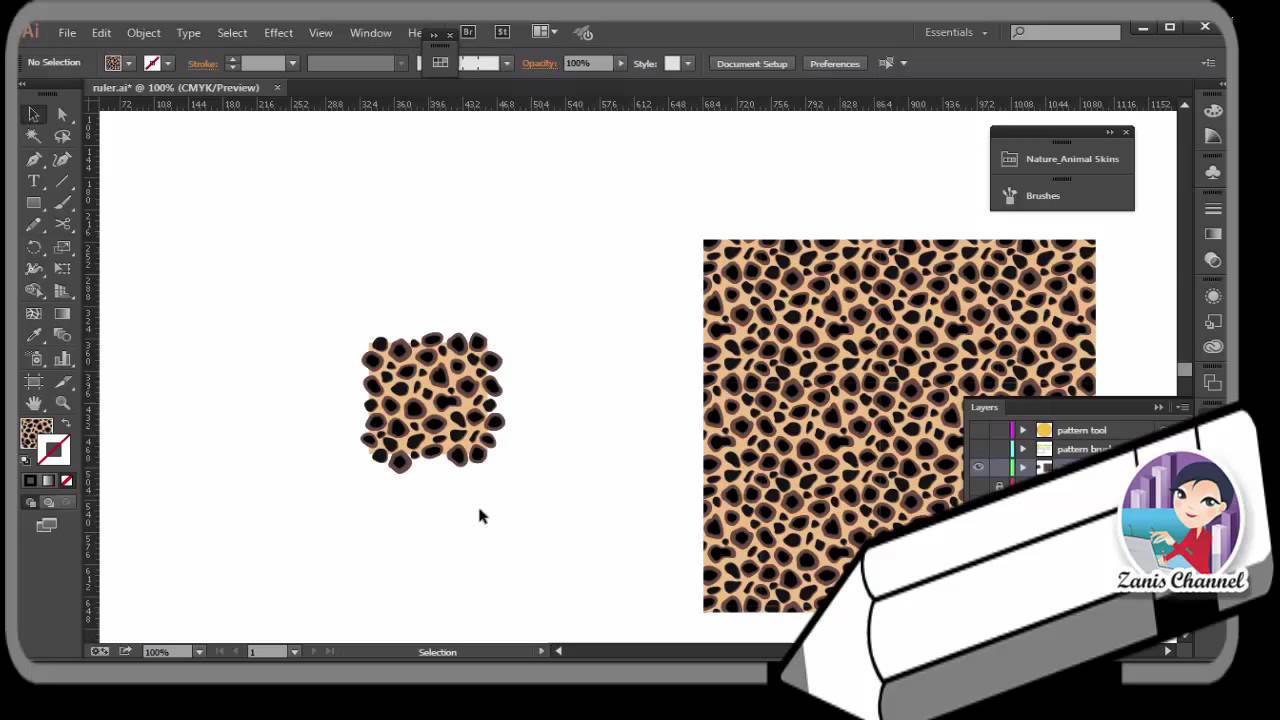Pick the Line Segment tool
The width and height of the screenshot is (1280, 720).
pos(62,181)
